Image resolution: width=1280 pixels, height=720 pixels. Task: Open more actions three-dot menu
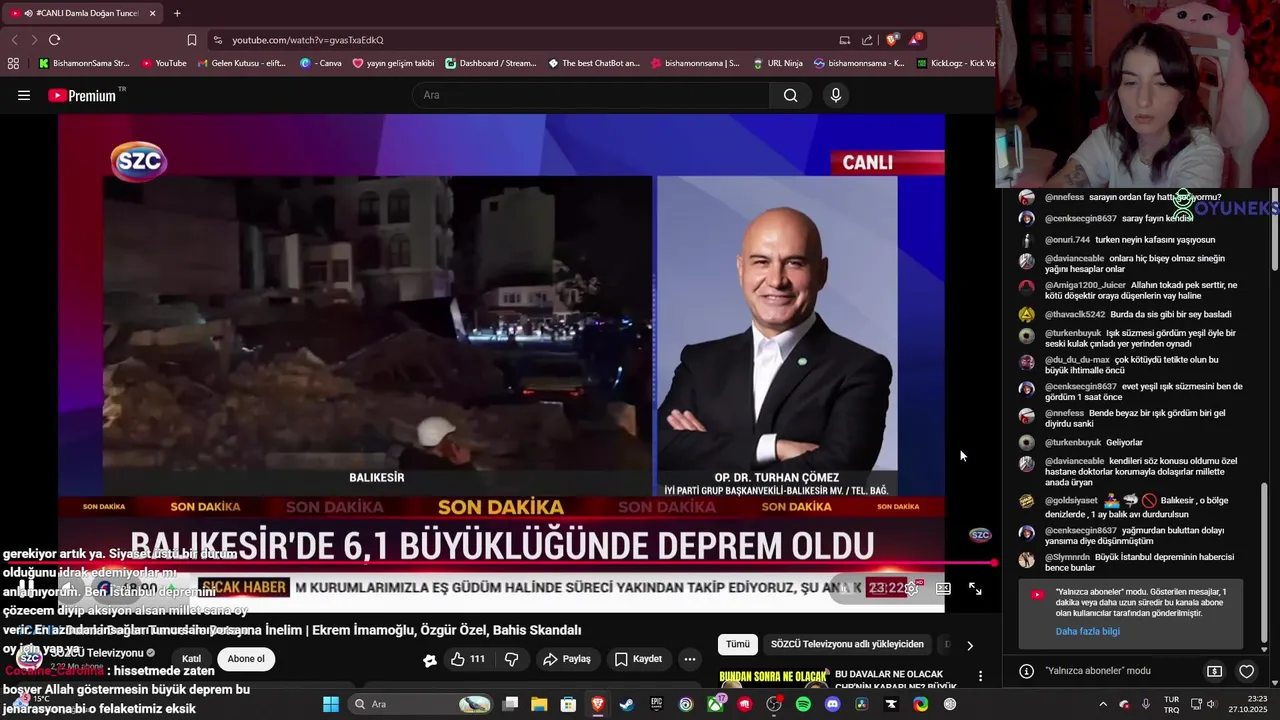pyautogui.click(x=689, y=659)
